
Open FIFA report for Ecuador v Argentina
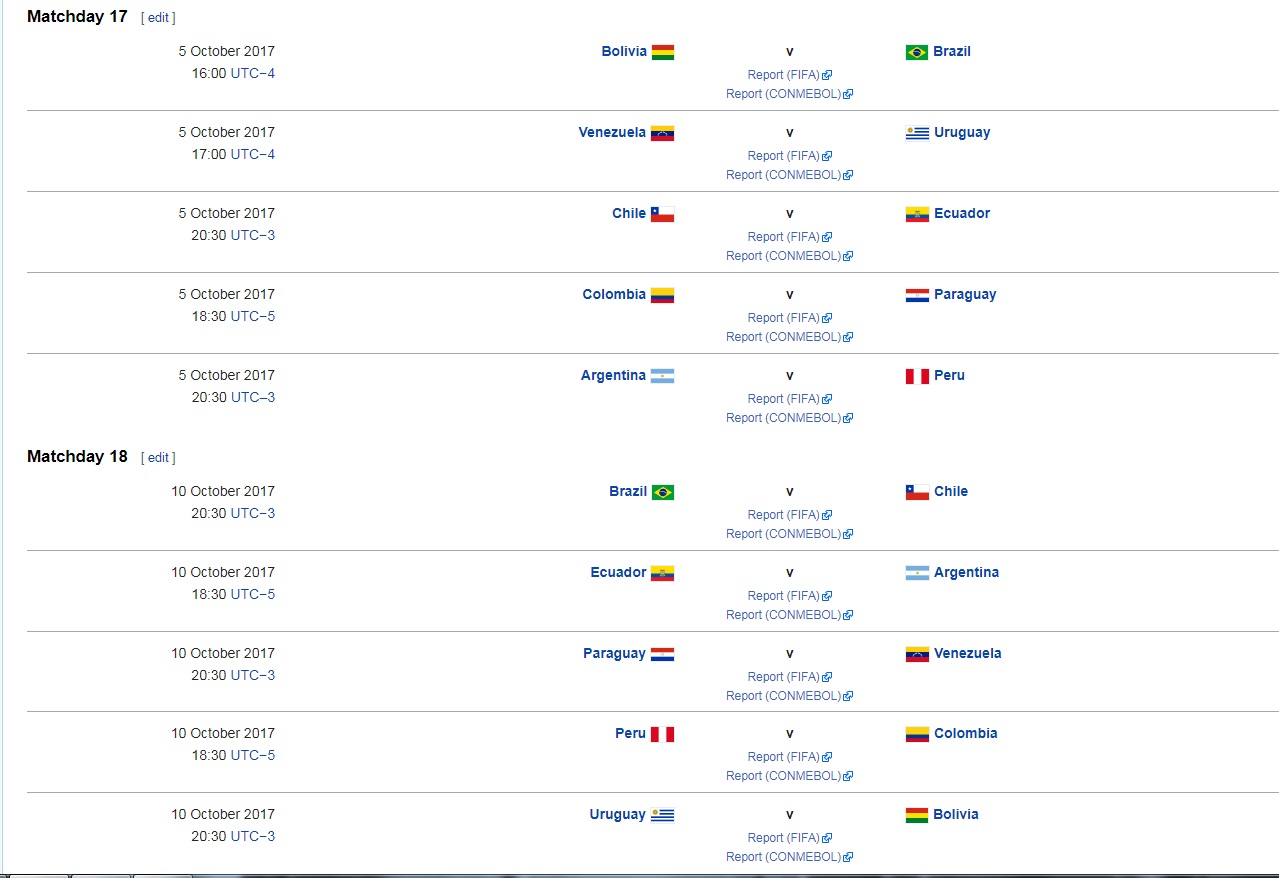tap(783, 596)
